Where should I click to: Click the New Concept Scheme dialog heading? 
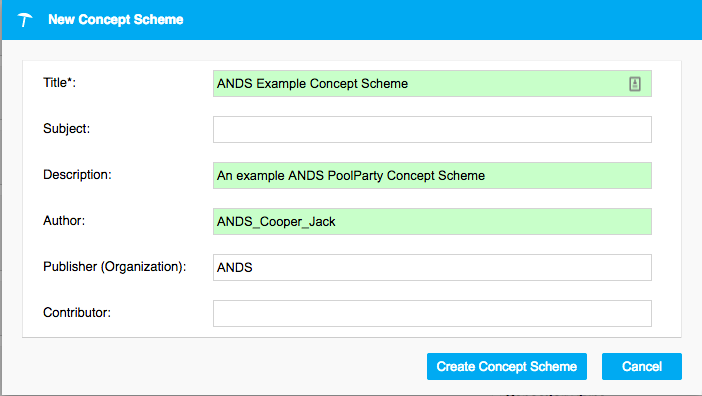[x=116, y=20]
